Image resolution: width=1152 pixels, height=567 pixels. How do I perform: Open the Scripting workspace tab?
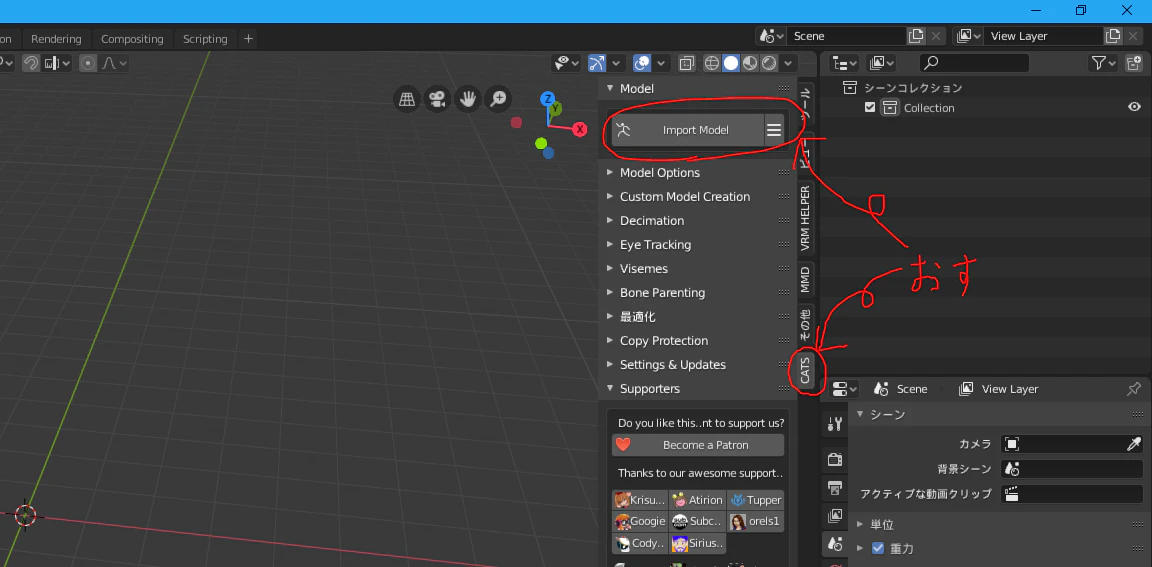(205, 39)
